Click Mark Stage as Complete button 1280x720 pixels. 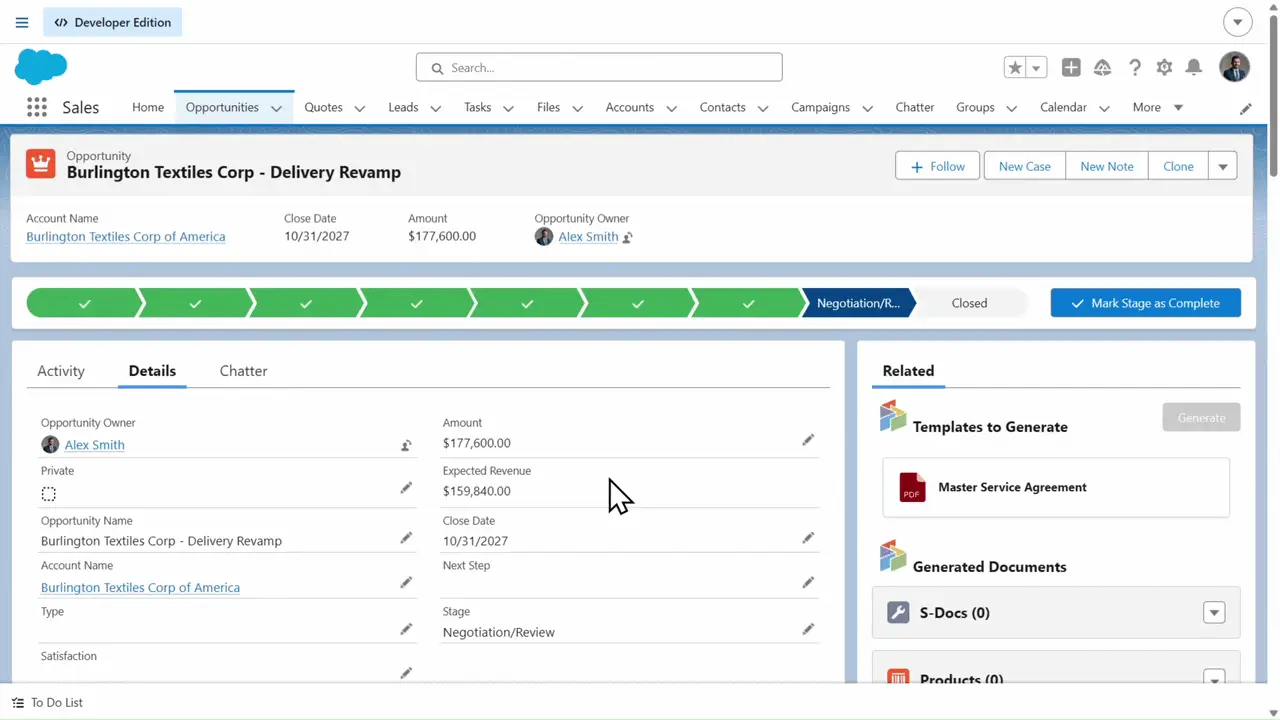tap(1145, 303)
